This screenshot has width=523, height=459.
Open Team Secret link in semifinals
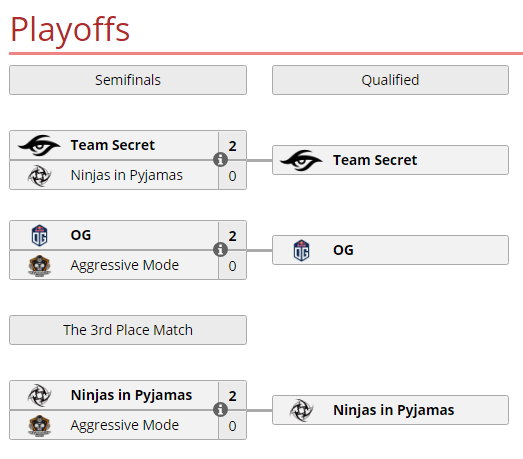click(x=113, y=145)
